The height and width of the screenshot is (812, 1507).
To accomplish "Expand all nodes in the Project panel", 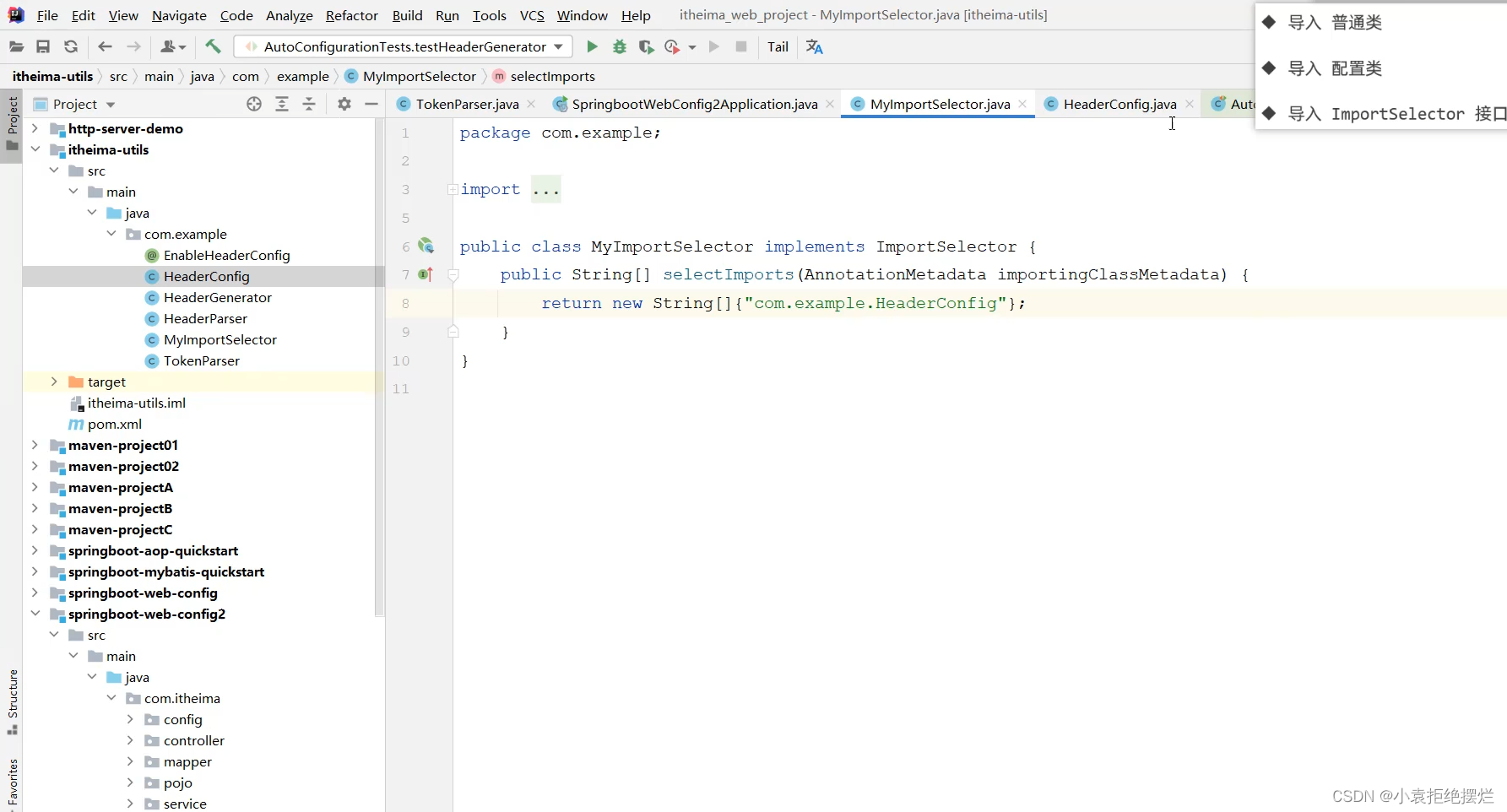I will click(x=282, y=104).
